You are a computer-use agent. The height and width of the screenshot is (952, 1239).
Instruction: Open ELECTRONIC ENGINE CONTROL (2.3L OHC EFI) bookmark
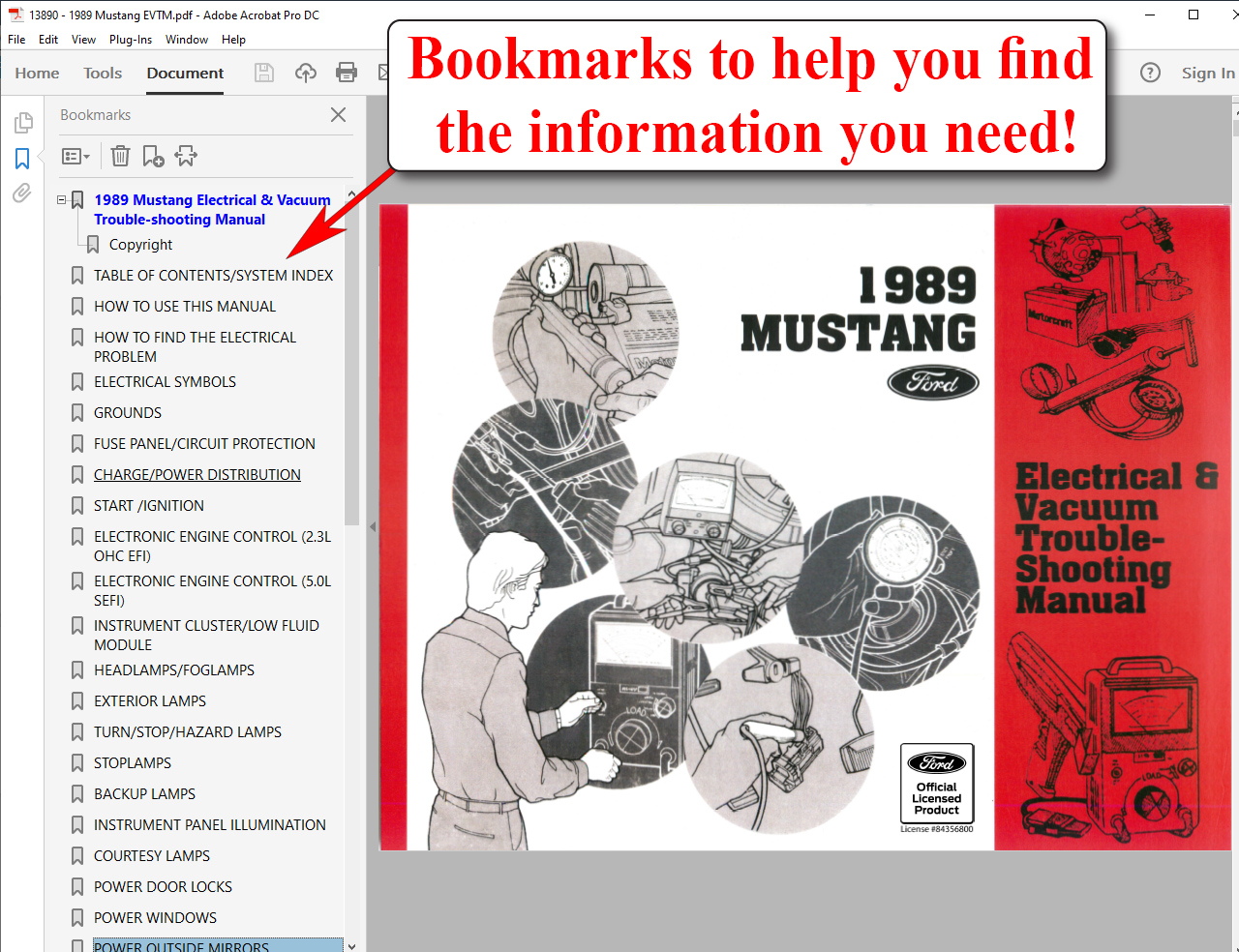(x=212, y=546)
